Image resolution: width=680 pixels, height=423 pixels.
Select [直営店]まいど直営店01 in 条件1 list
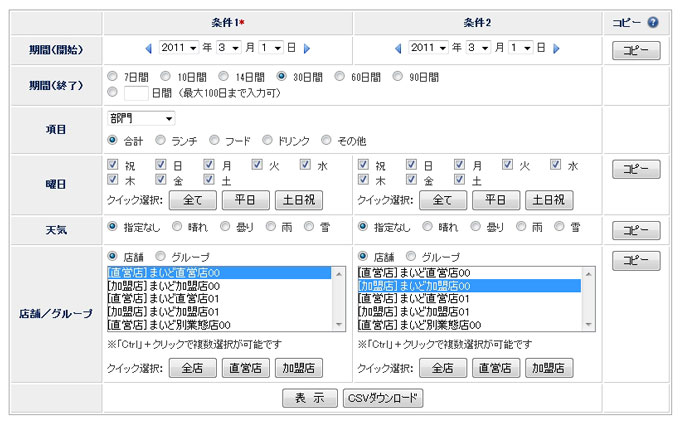(x=219, y=299)
